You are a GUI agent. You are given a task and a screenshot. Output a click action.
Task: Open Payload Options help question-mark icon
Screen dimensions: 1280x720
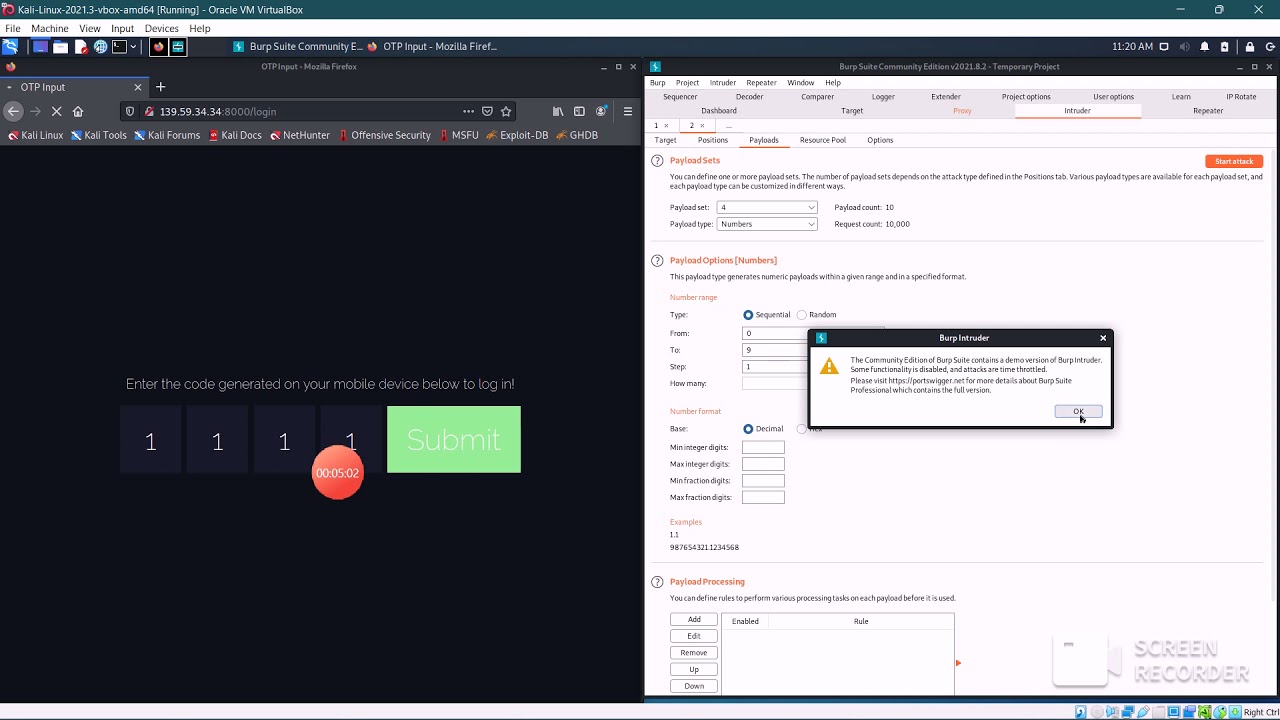tap(657, 261)
